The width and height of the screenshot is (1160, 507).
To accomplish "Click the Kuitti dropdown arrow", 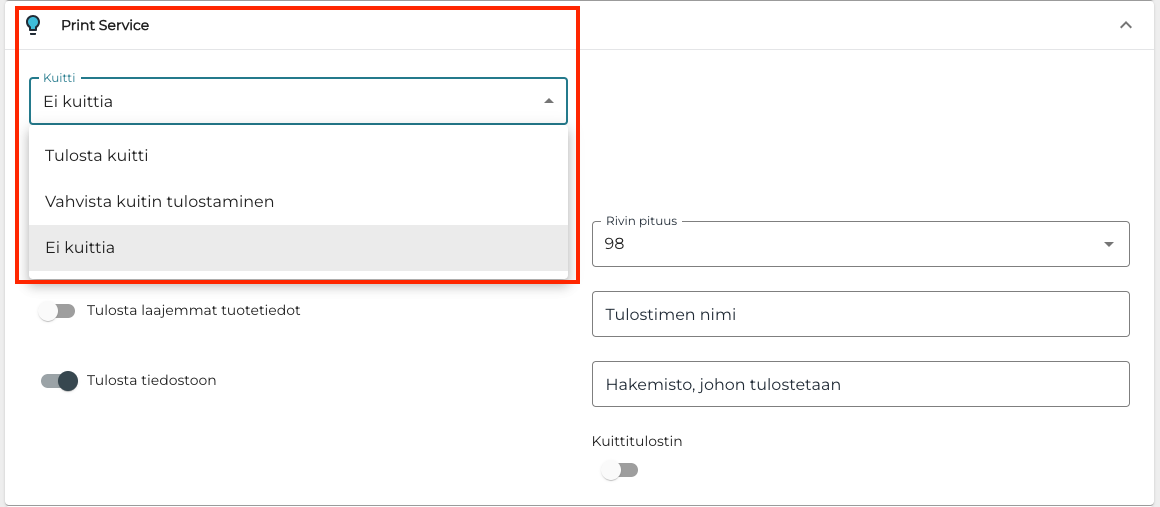I will pyautogui.click(x=548, y=101).
